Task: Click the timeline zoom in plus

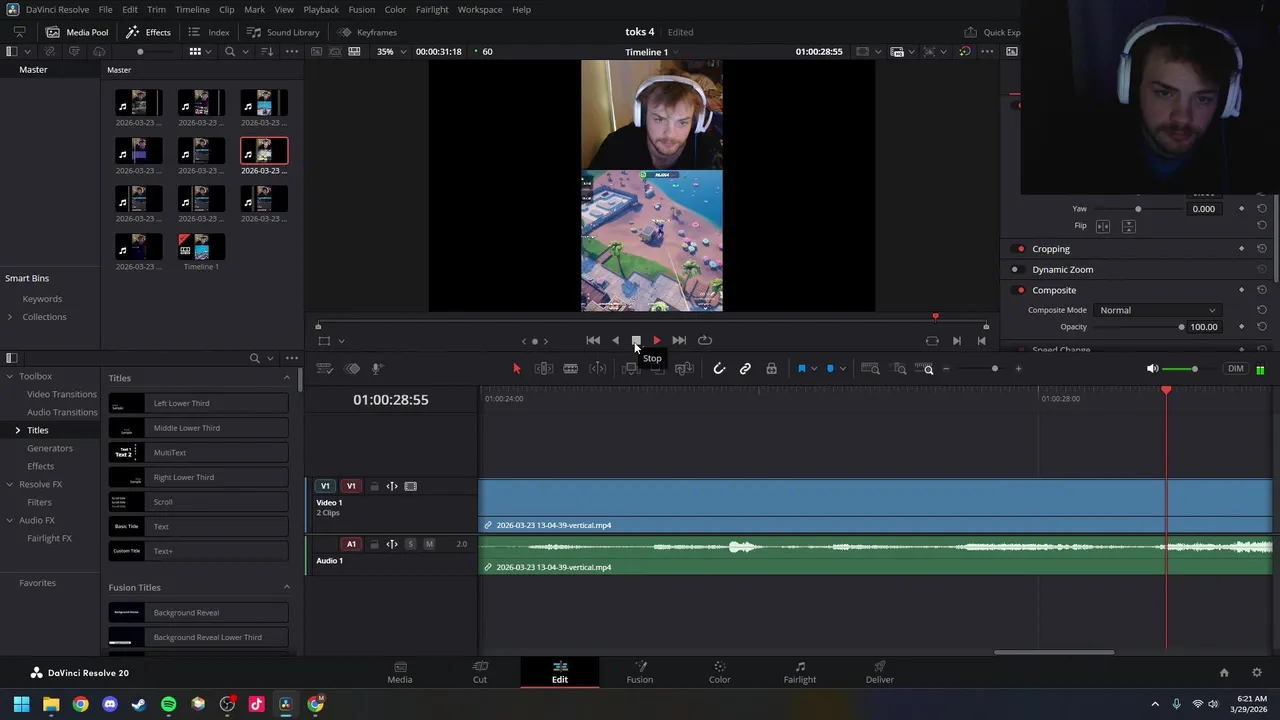Action: click(1018, 369)
